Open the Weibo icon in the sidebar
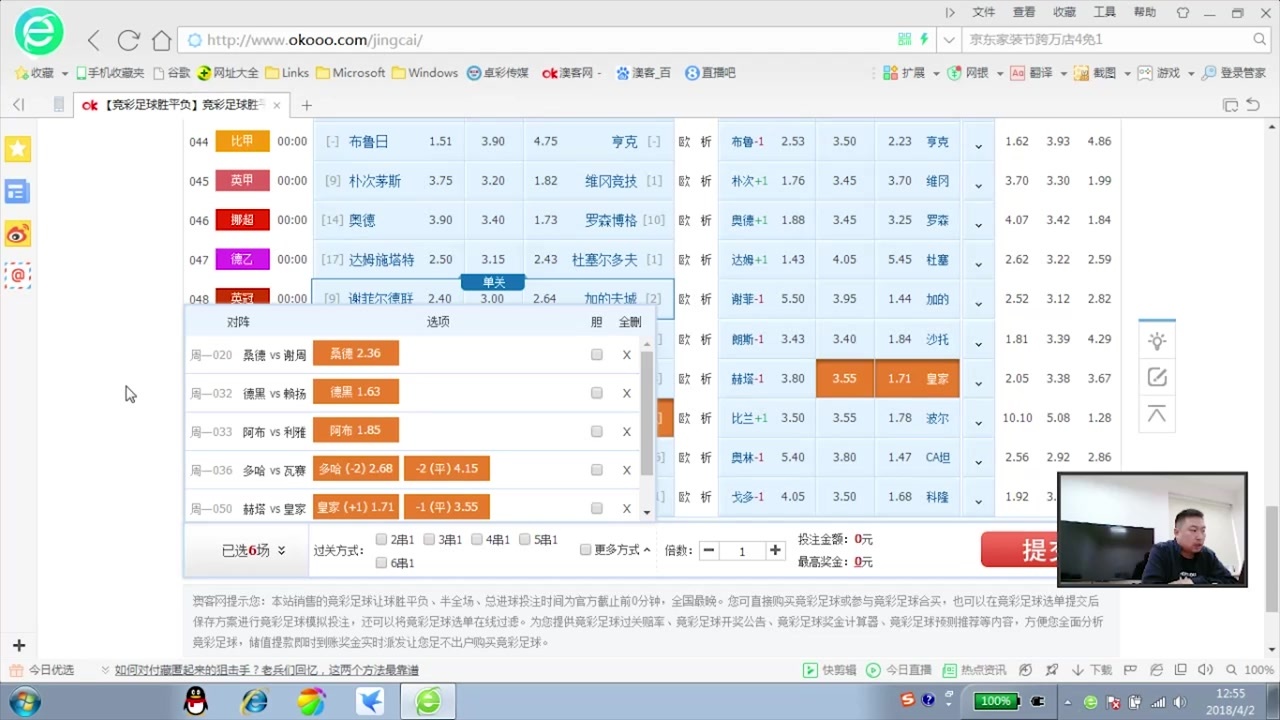This screenshot has width=1280, height=720. (x=18, y=234)
